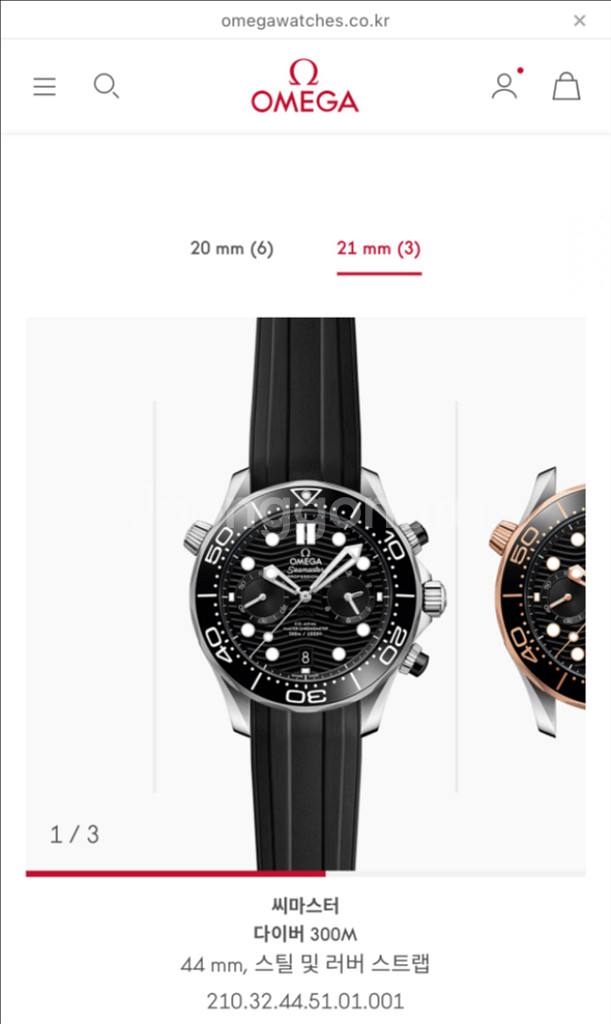Click the 1 / 3 slide counter

[74, 835]
